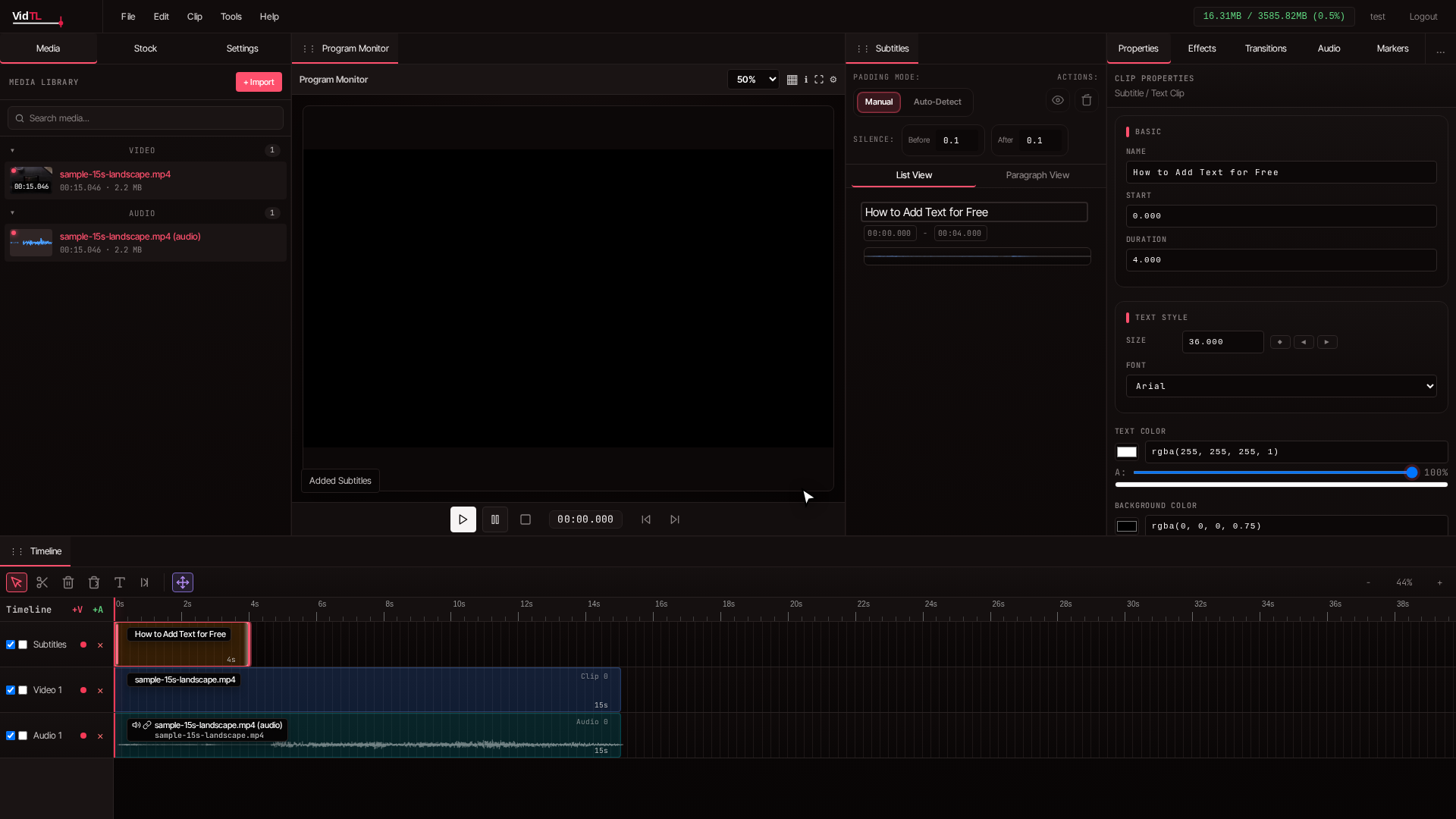Click the ripple delete trash icon with arrow
Image resolution: width=1456 pixels, height=819 pixels.
(x=94, y=582)
